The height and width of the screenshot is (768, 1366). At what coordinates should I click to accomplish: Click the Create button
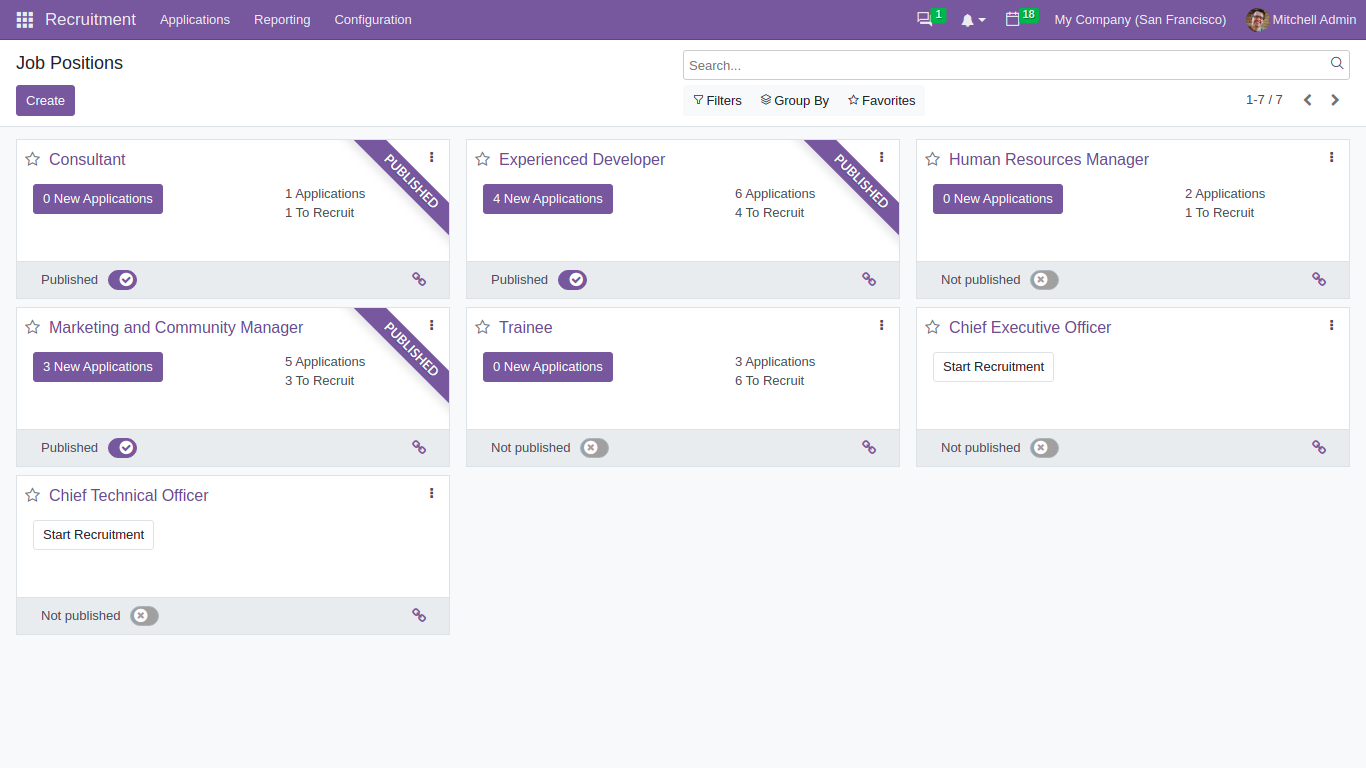point(45,100)
